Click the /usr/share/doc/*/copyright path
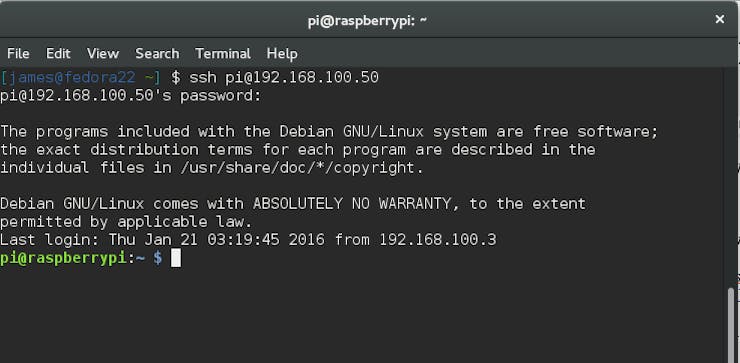Image resolution: width=740 pixels, height=363 pixels. [x=297, y=168]
